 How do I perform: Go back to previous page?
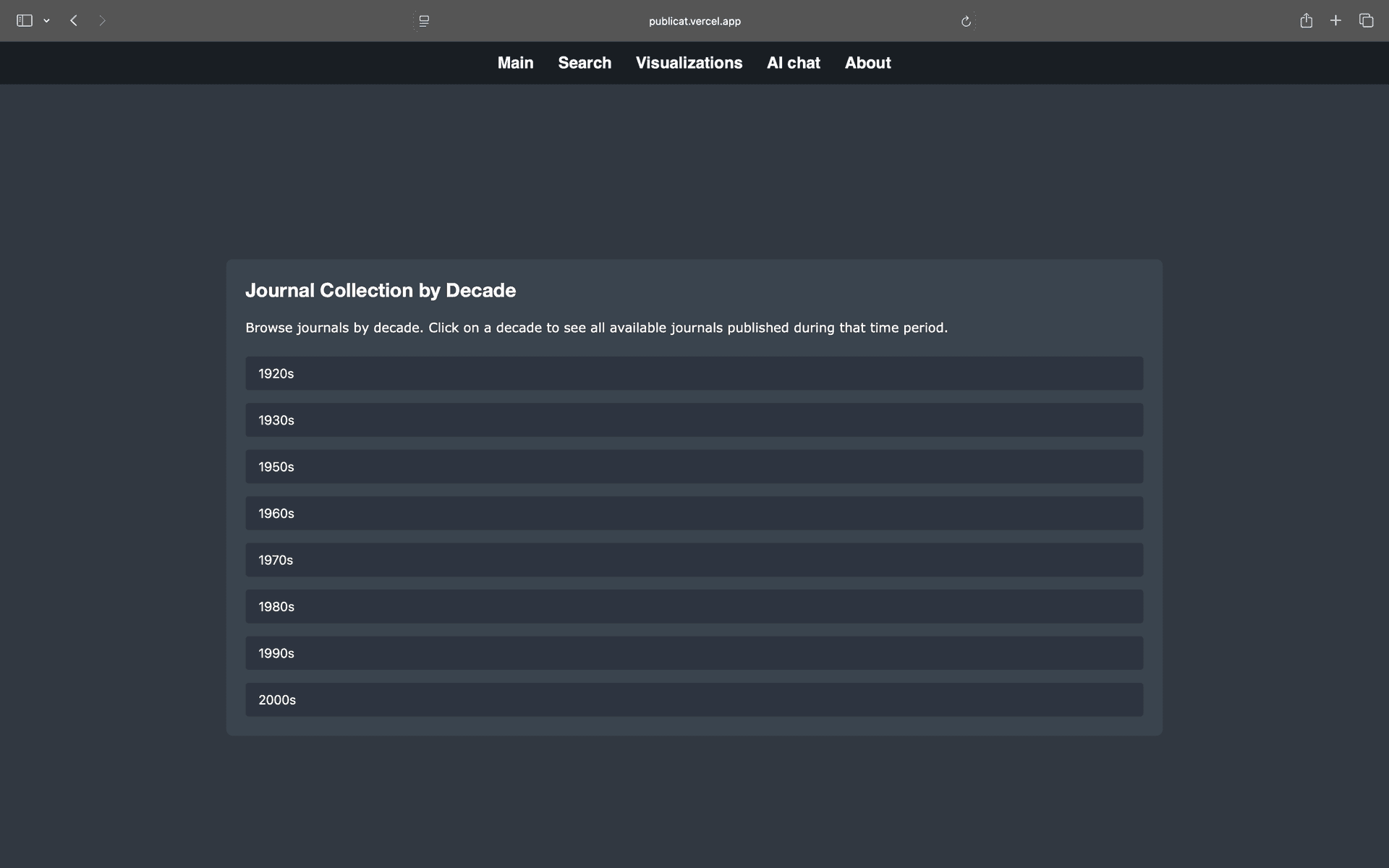[74, 21]
